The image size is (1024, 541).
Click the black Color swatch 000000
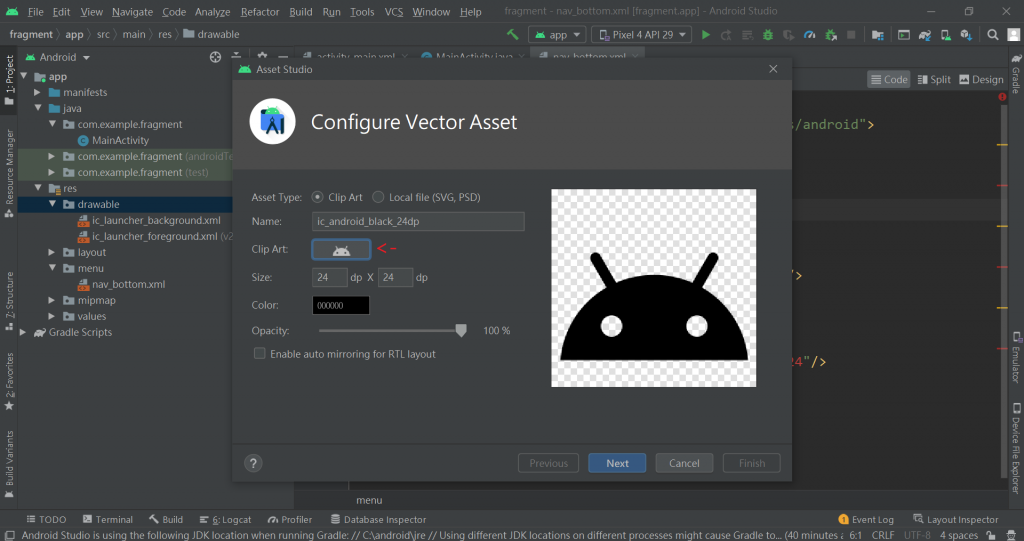click(341, 305)
